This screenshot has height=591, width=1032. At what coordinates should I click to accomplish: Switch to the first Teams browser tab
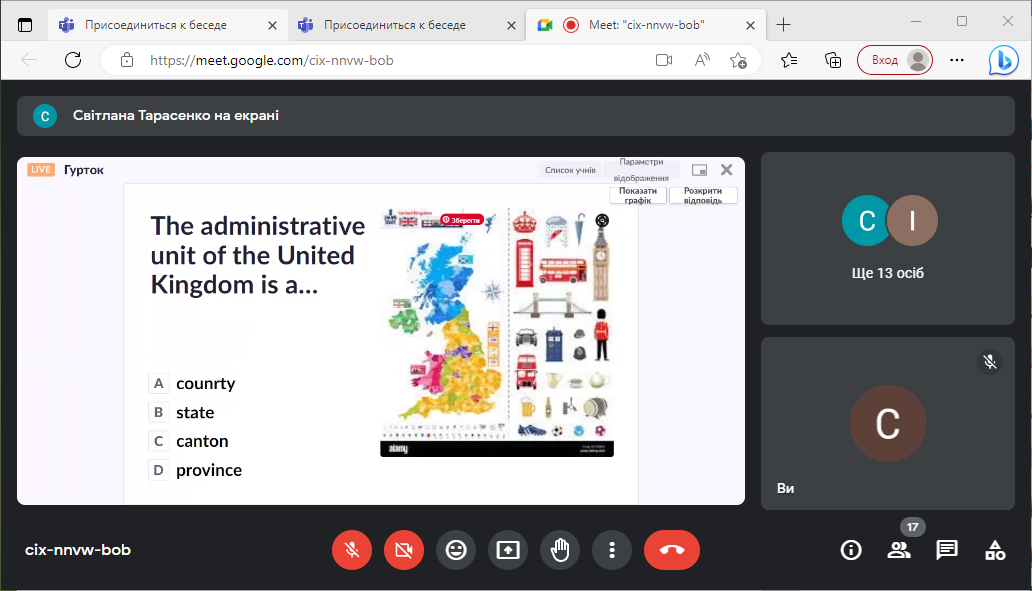click(155, 25)
